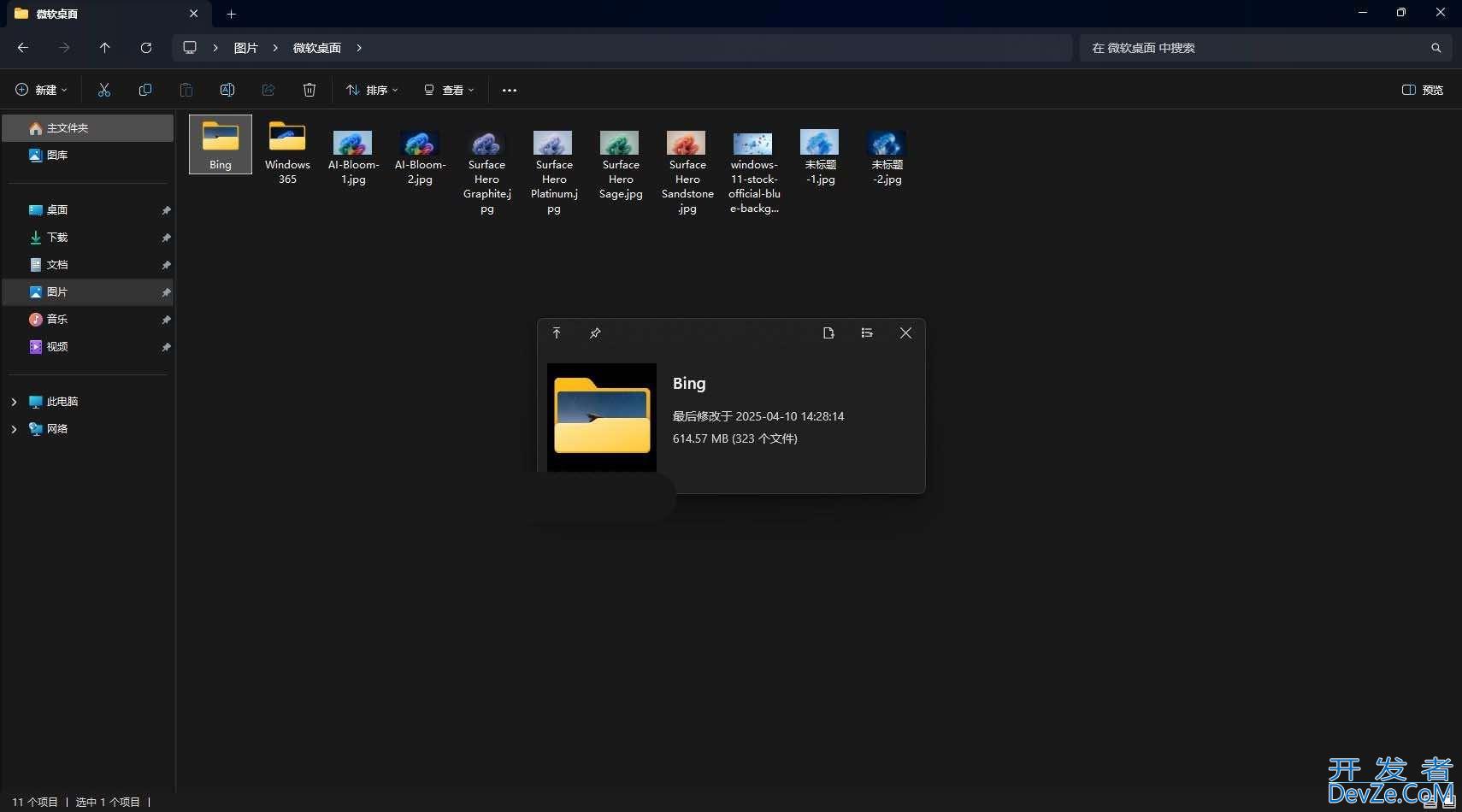The height and width of the screenshot is (812, 1462).
Task: Add a new tab with plus button
Action: coord(231,14)
